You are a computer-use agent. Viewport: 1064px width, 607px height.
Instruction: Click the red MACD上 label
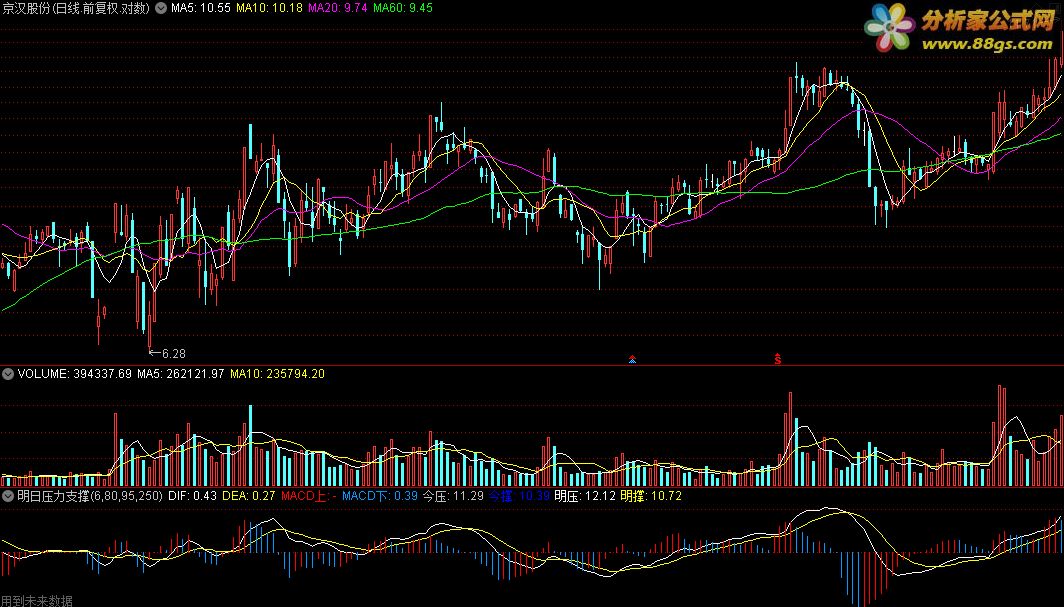pyautogui.click(x=309, y=496)
